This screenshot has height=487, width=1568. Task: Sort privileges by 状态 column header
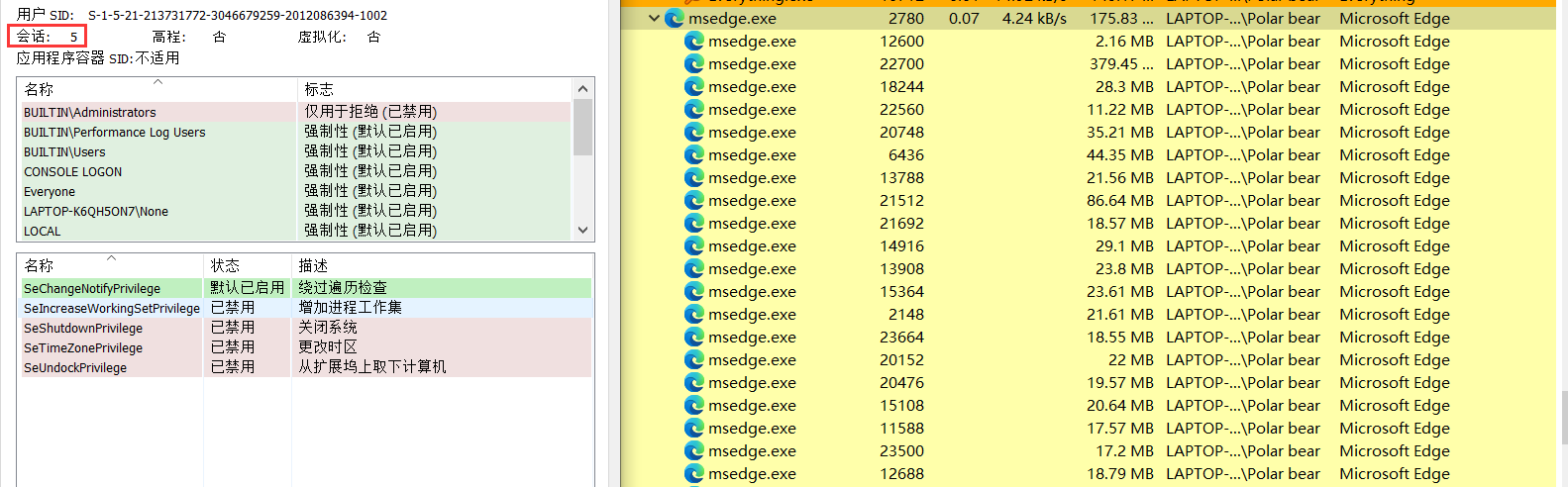(247, 265)
